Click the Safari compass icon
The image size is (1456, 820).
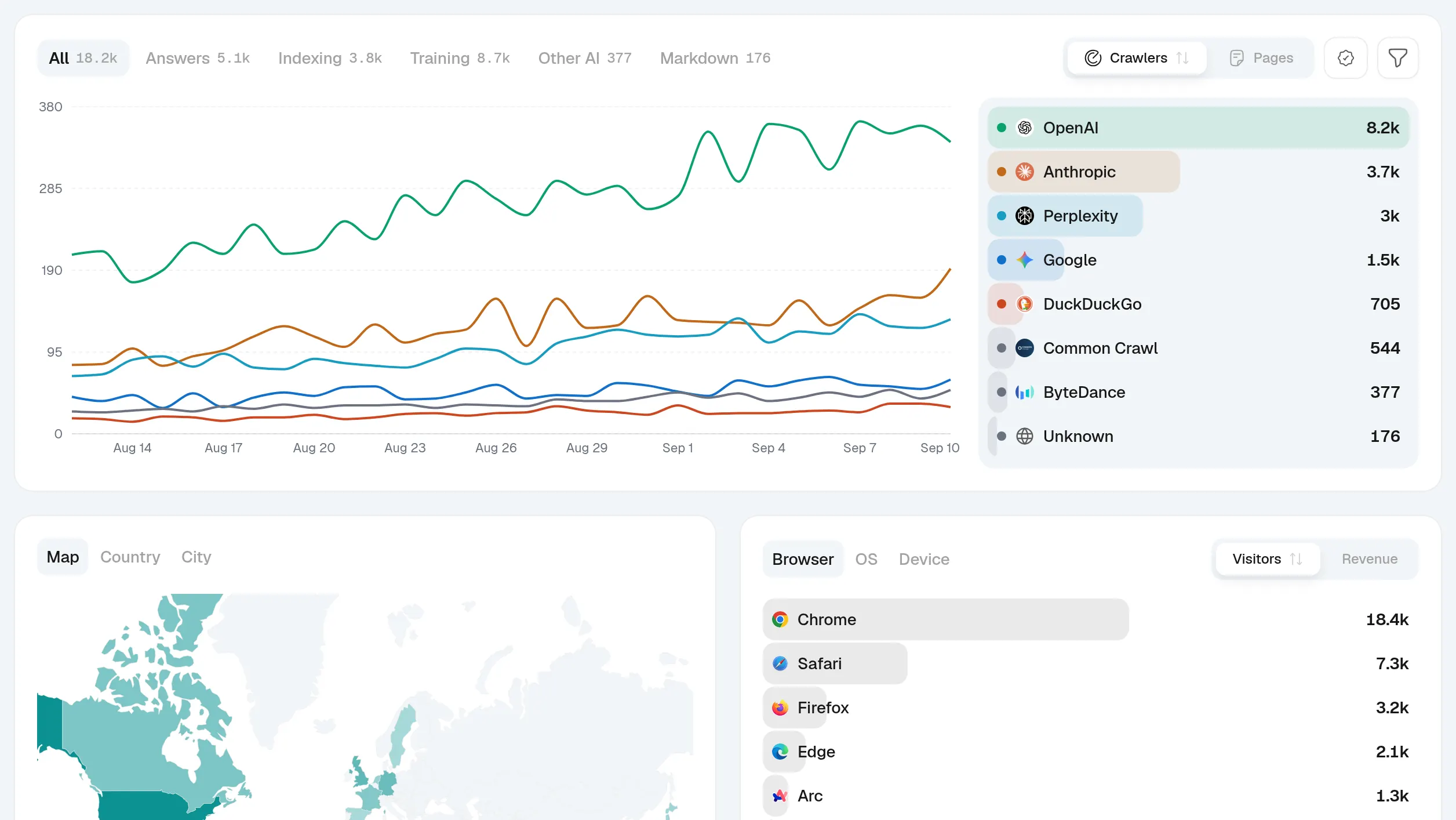[x=780, y=663]
